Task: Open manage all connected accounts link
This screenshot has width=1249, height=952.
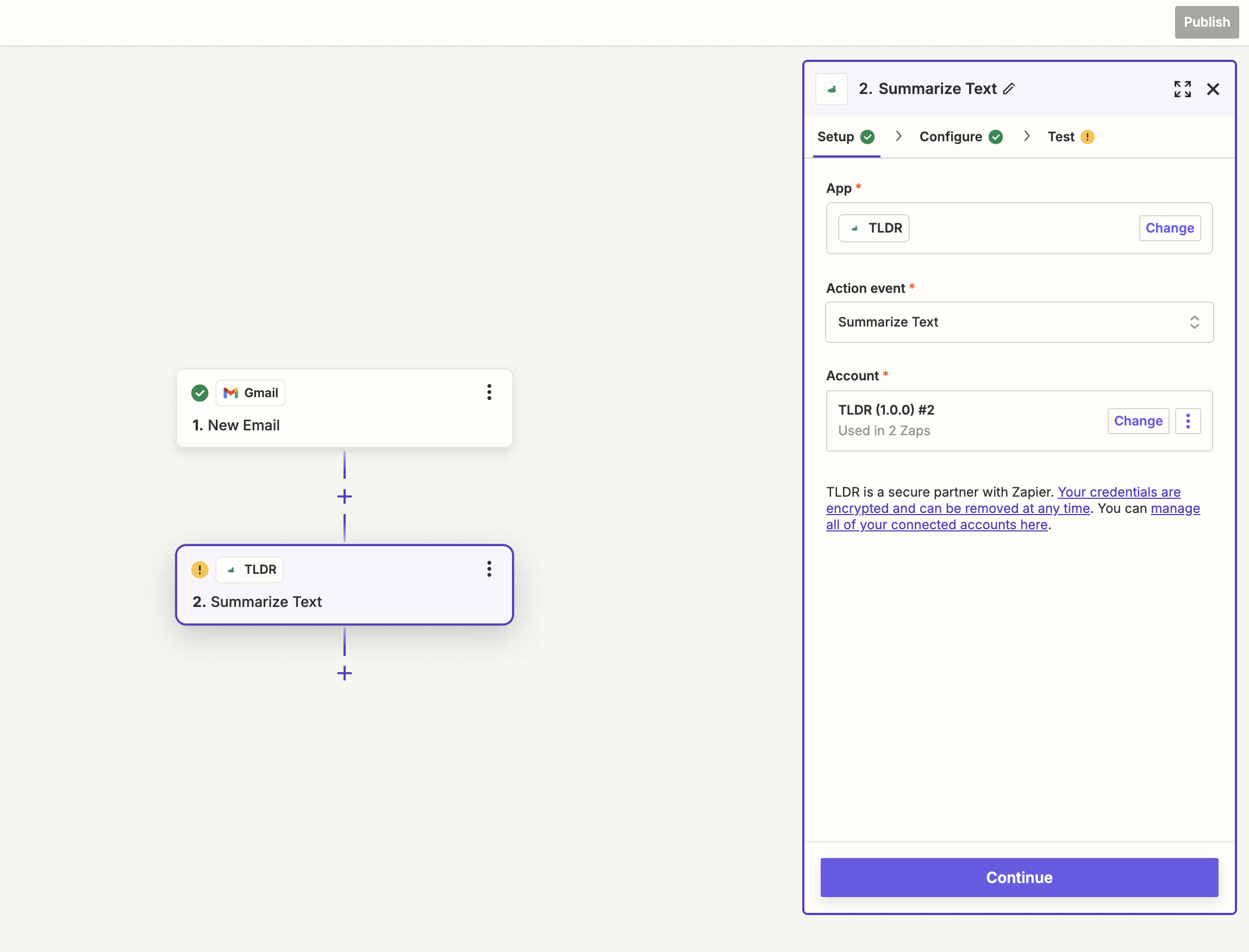Action: (1013, 516)
